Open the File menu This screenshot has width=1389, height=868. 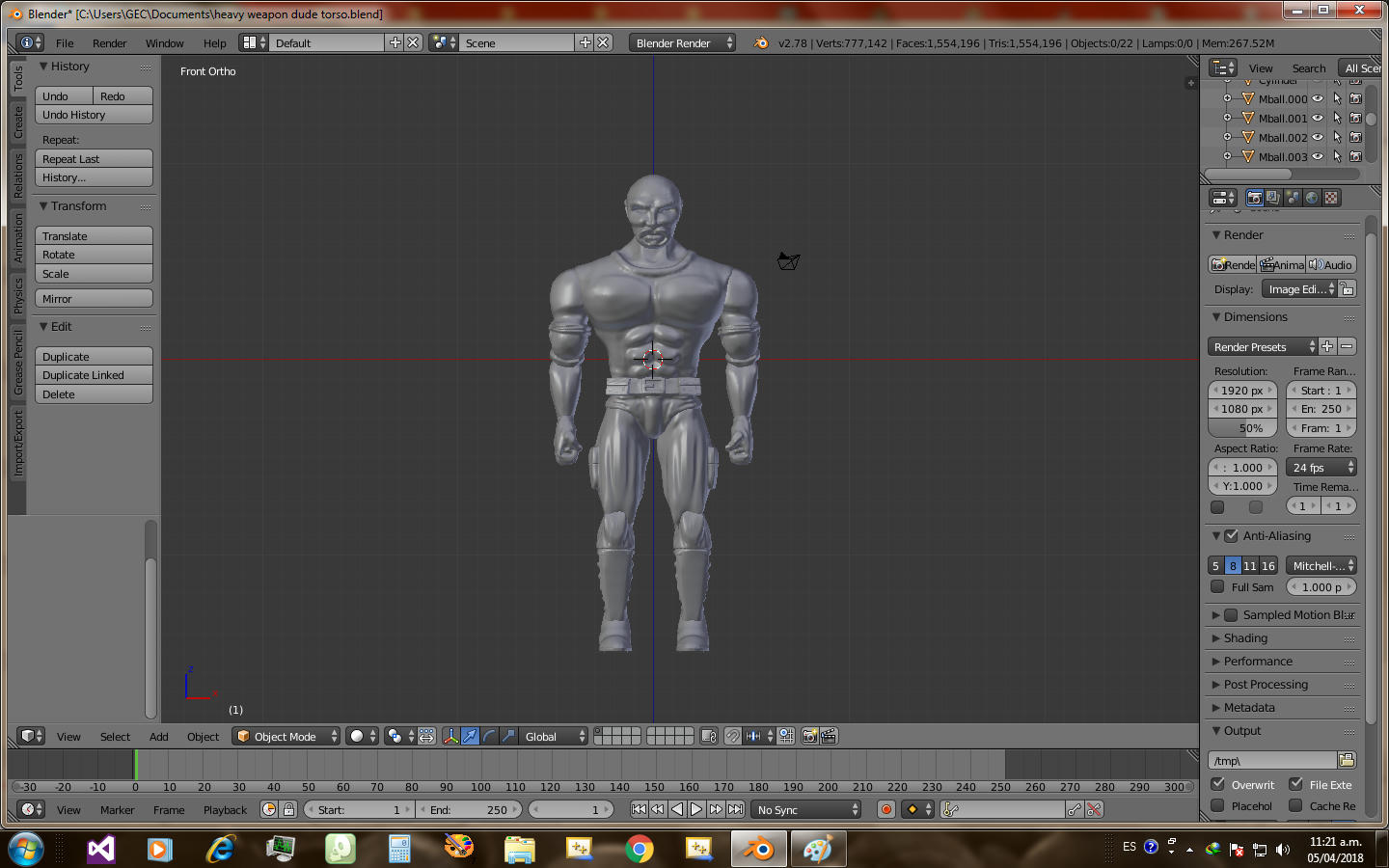coord(65,42)
